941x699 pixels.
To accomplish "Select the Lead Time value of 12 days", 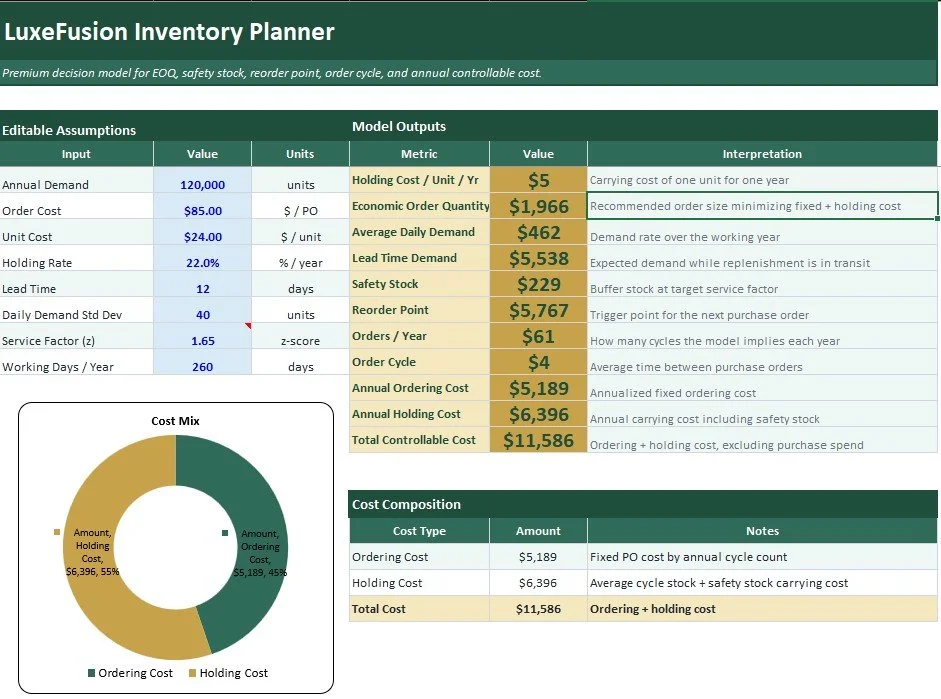I will coord(202,288).
